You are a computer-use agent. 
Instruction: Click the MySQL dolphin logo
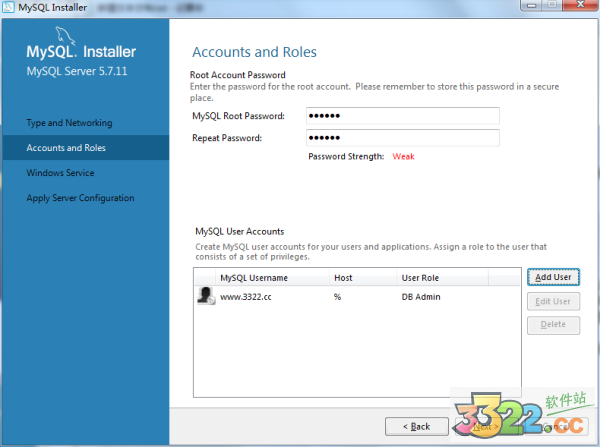(x=65, y=36)
